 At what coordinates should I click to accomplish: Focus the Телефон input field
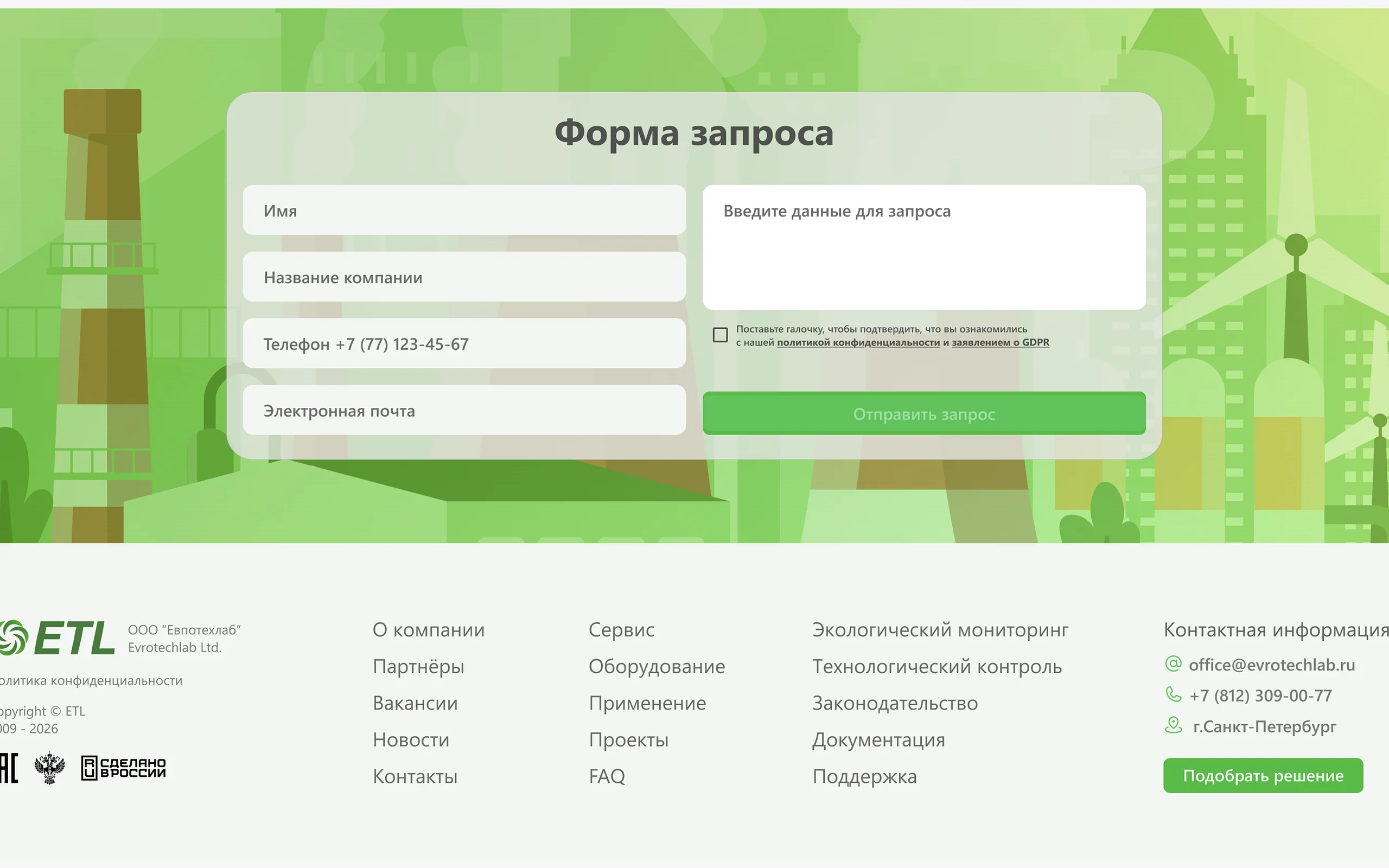[464, 343]
